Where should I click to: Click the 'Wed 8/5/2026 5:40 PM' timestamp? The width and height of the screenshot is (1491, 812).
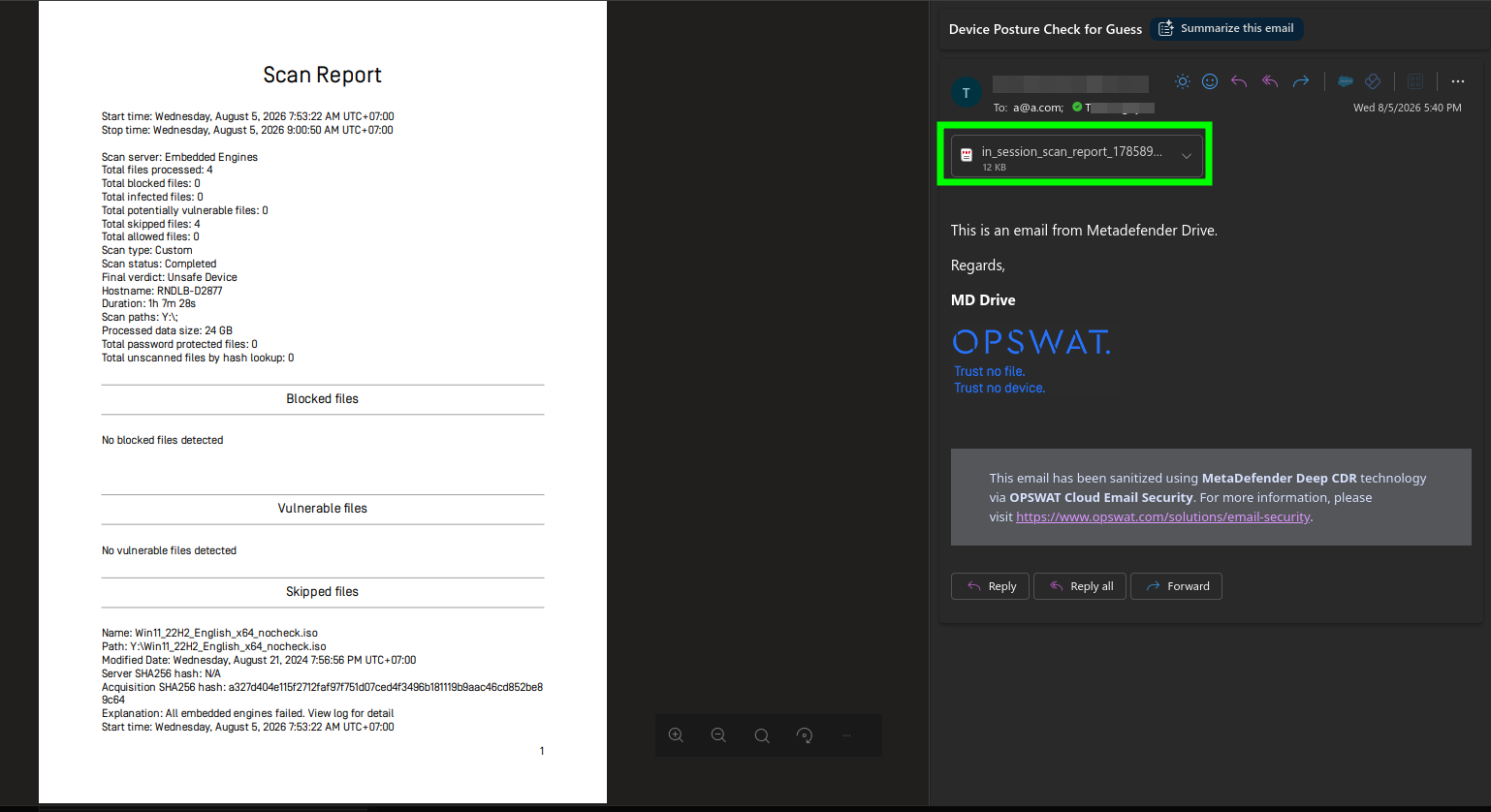pos(1408,108)
